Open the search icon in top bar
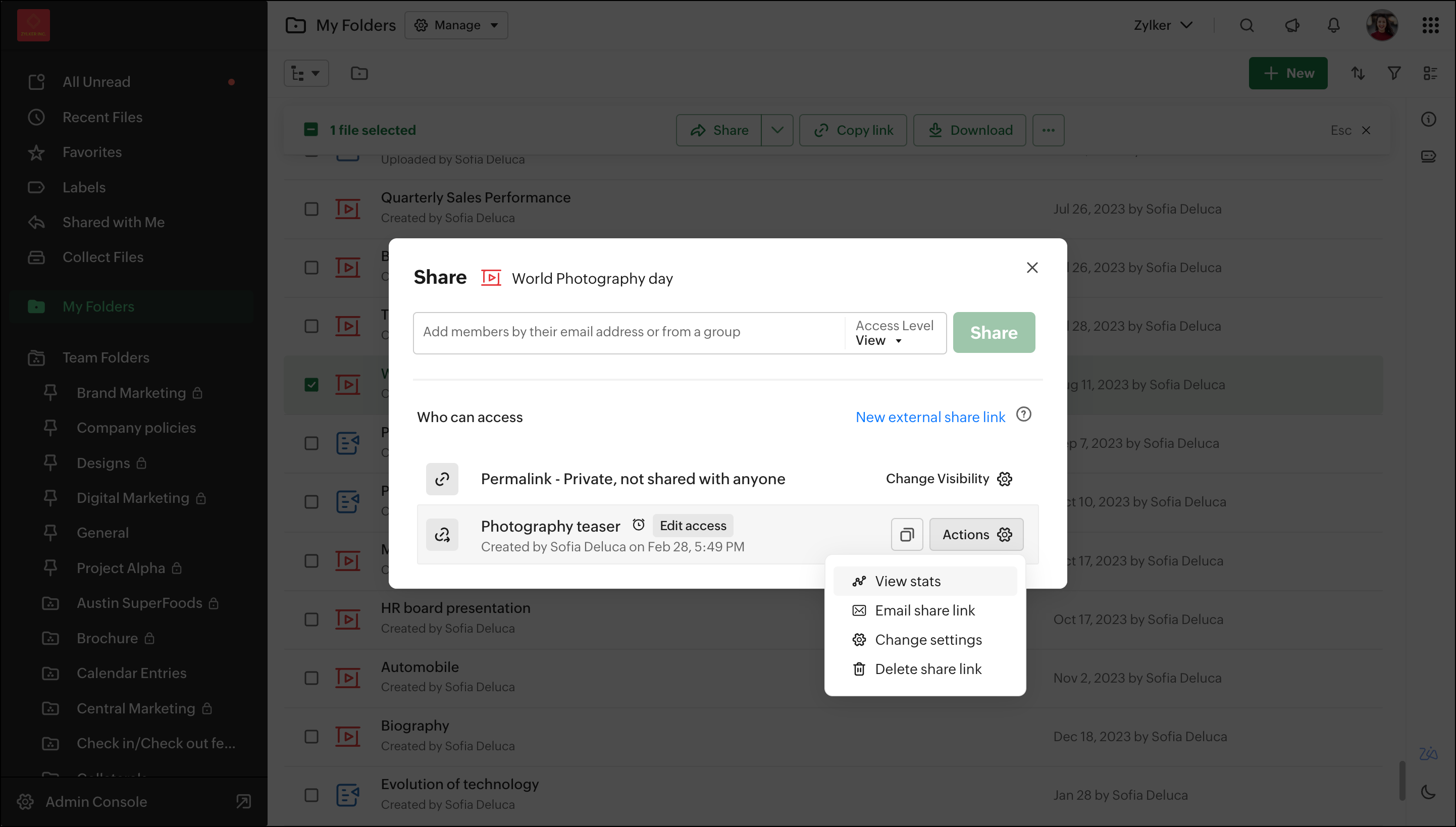Image resolution: width=1456 pixels, height=827 pixels. [1246, 25]
